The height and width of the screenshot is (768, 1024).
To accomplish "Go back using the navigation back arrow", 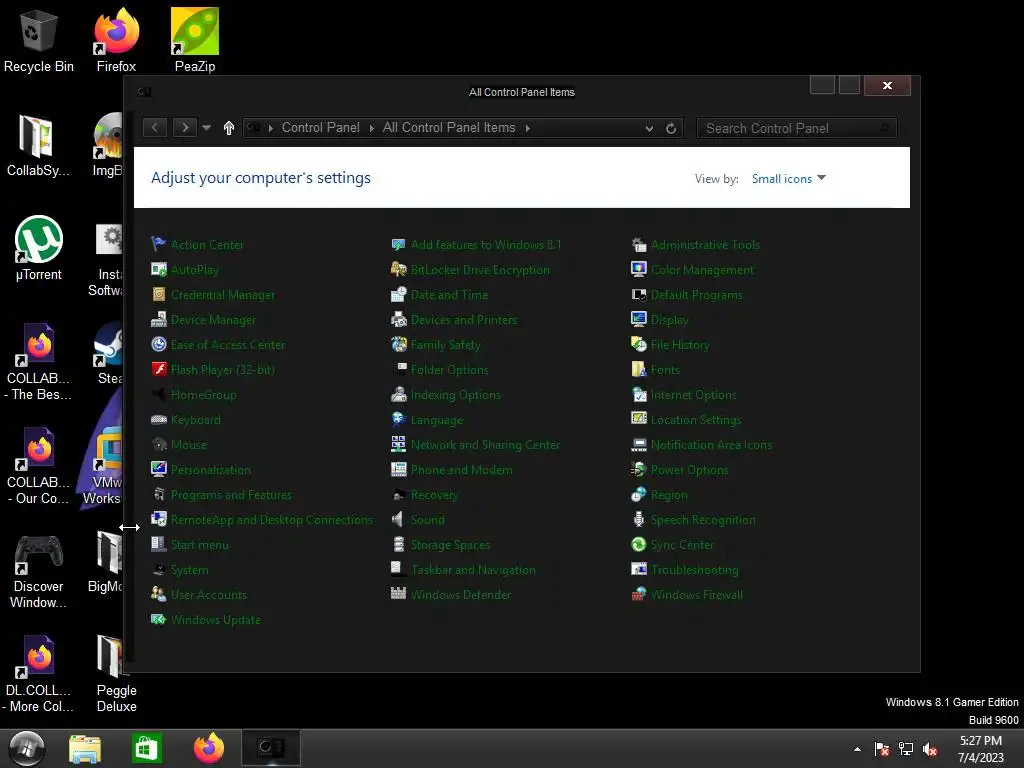I will click(155, 127).
